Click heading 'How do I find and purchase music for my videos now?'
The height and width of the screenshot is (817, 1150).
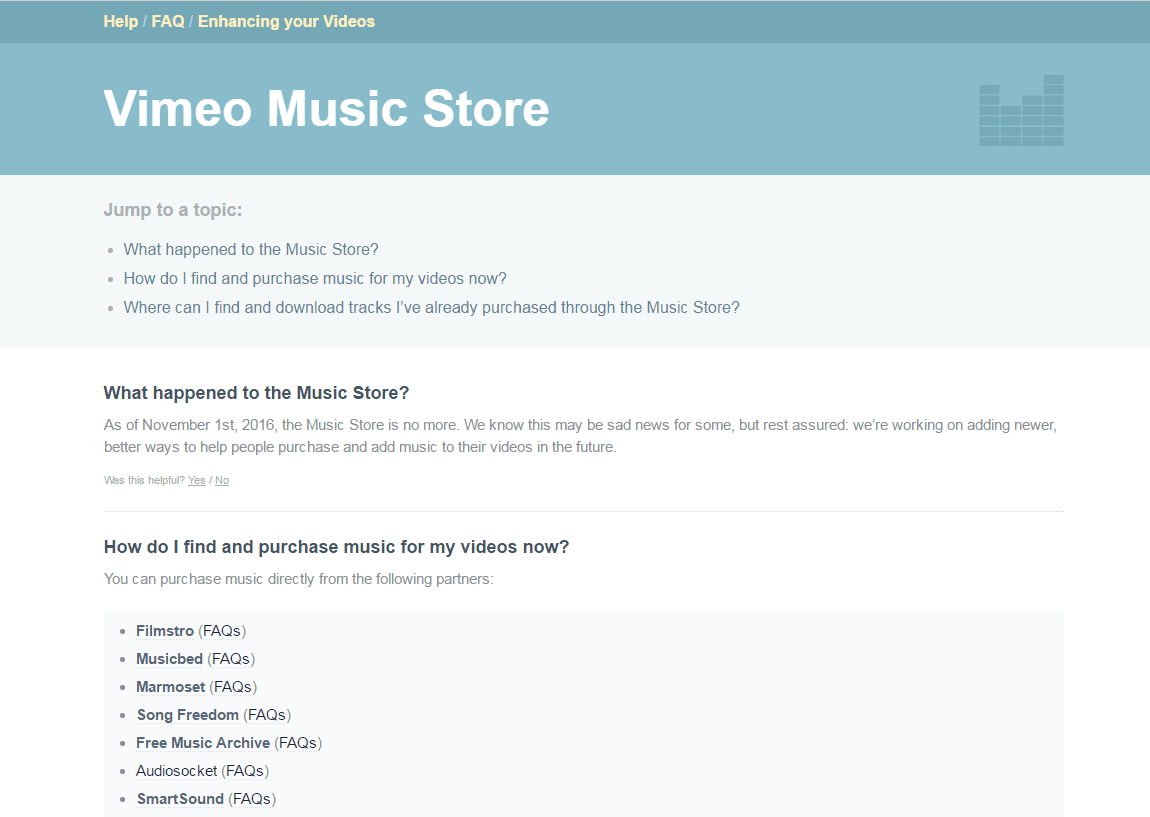tap(337, 547)
